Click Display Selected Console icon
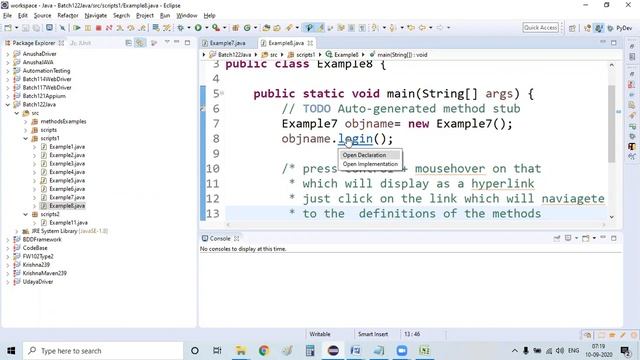 point(568,238)
